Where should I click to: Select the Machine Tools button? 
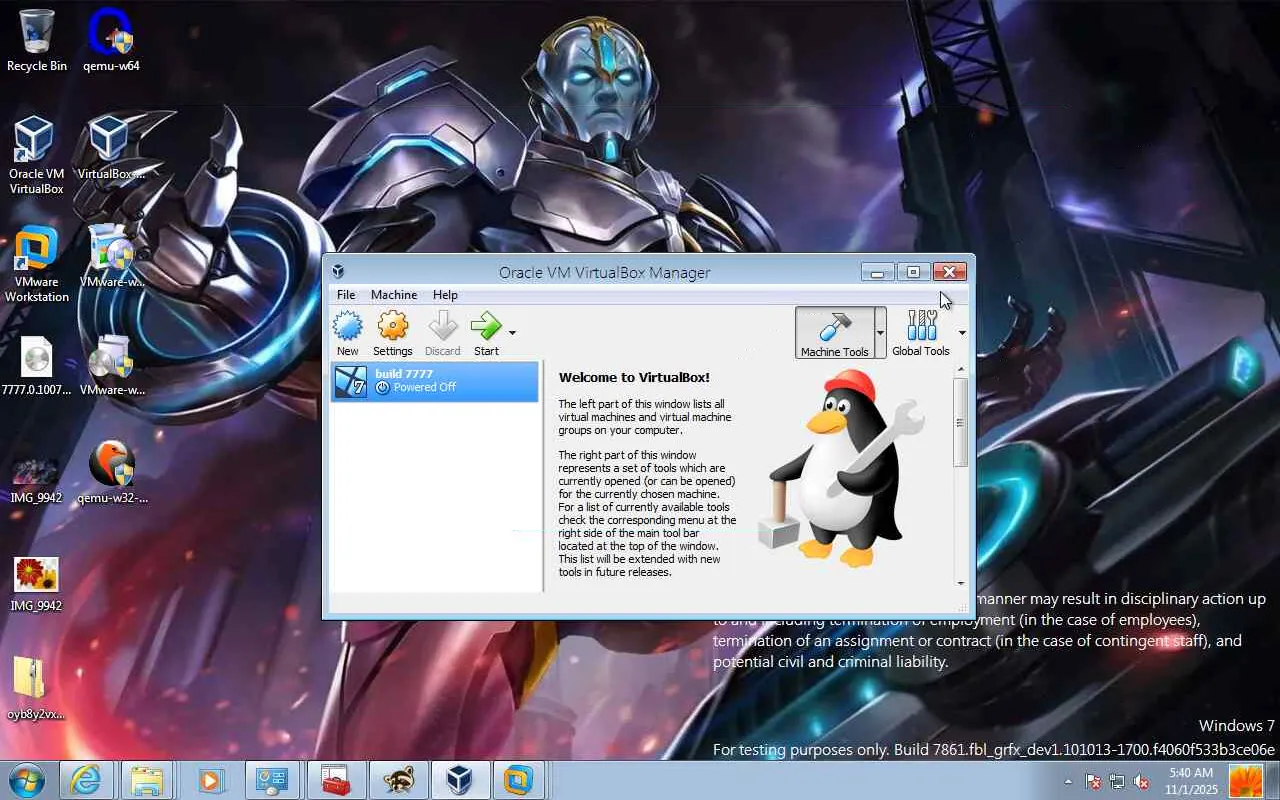point(835,333)
